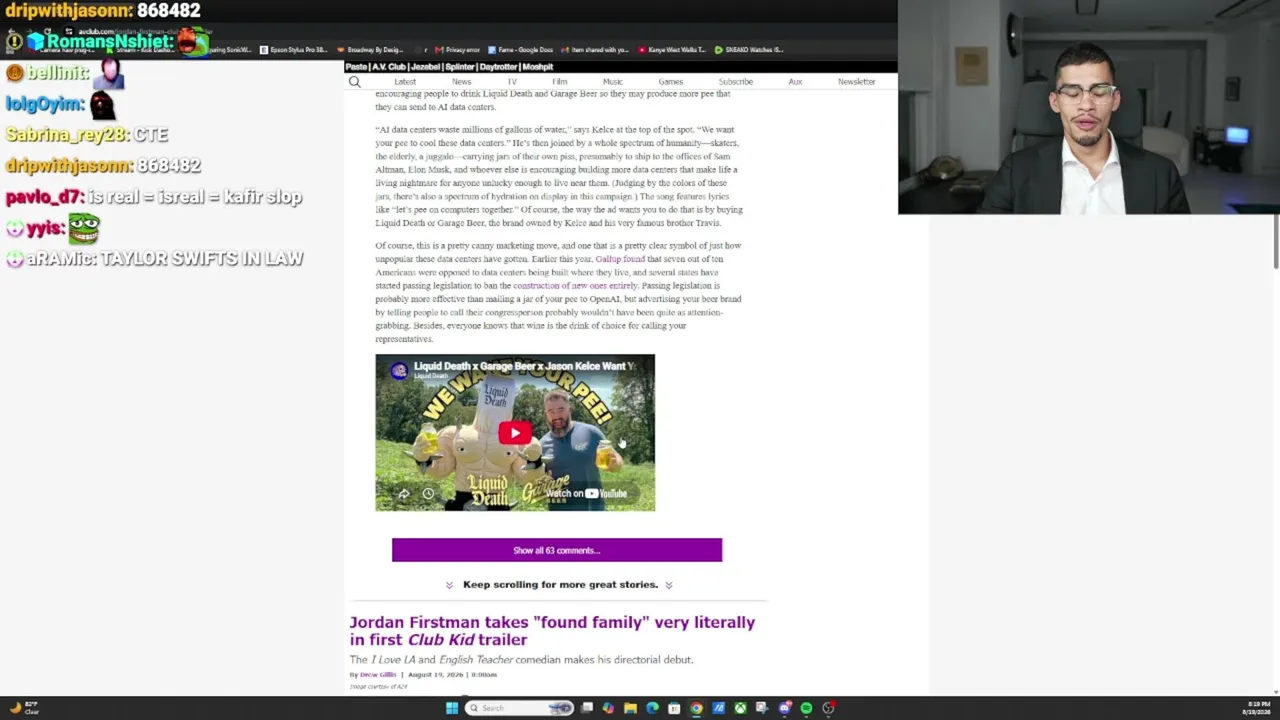Open Discord from the taskbar

pyautogui.click(x=784, y=708)
